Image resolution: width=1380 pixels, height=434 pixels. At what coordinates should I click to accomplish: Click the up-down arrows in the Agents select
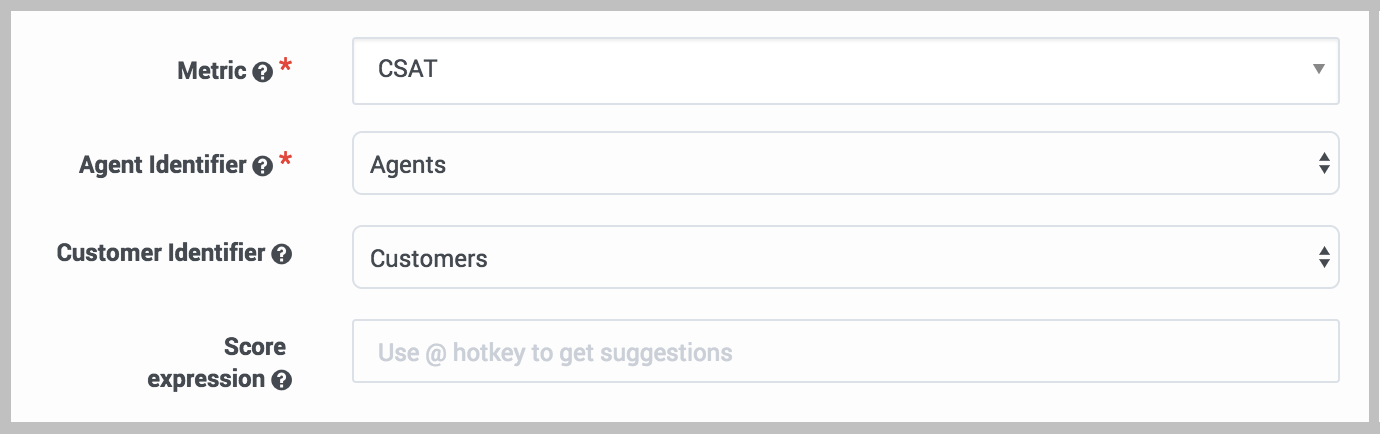1323,164
